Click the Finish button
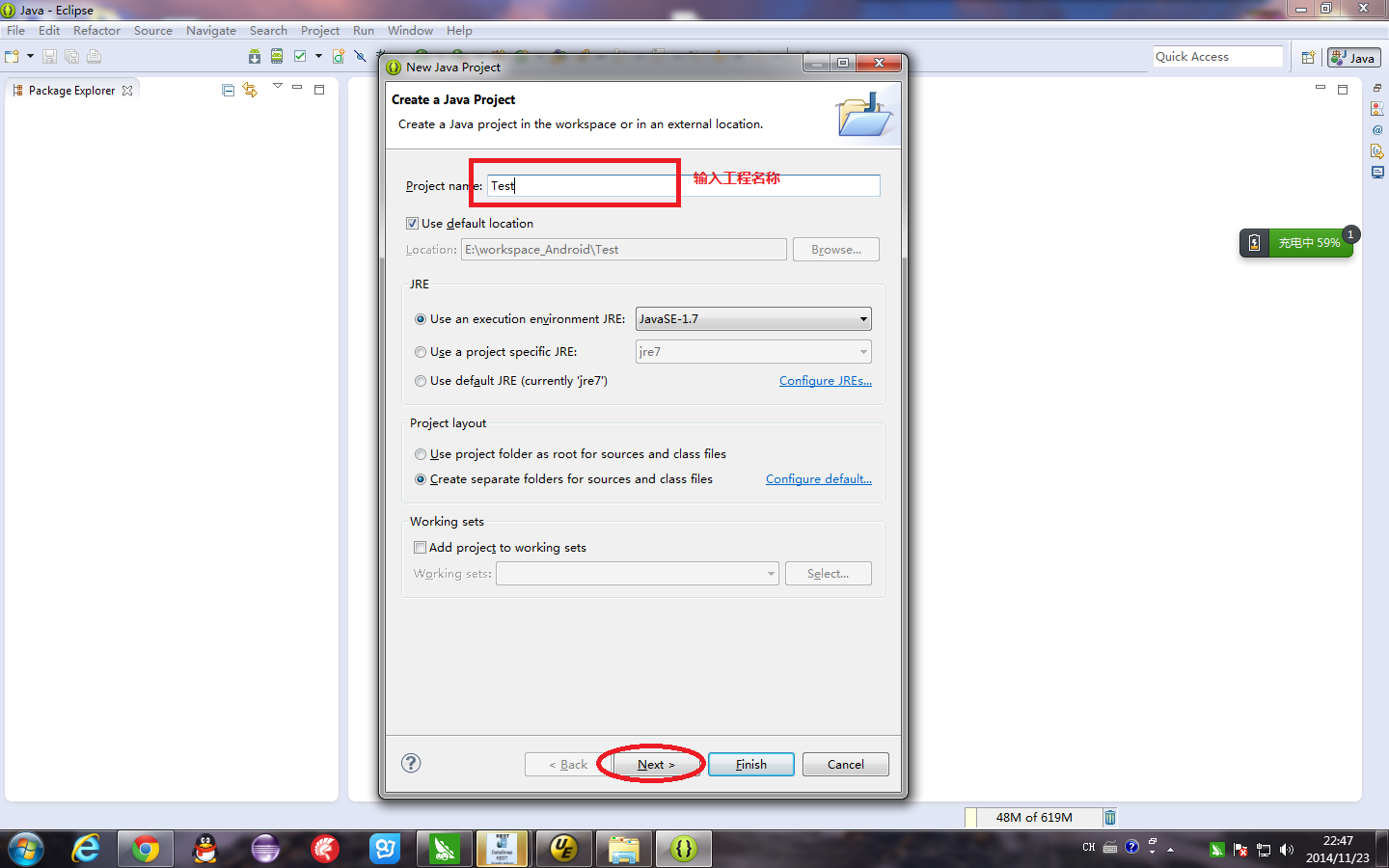The image size is (1389, 868). pyautogui.click(x=751, y=765)
